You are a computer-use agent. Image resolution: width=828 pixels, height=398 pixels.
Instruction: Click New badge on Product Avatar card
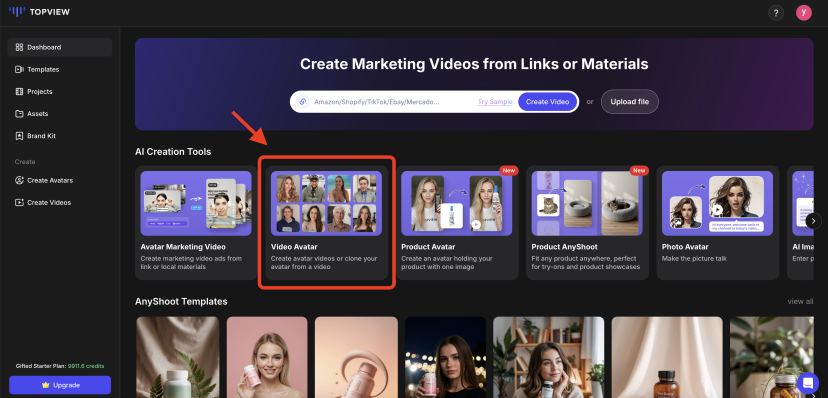tap(509, 170)
